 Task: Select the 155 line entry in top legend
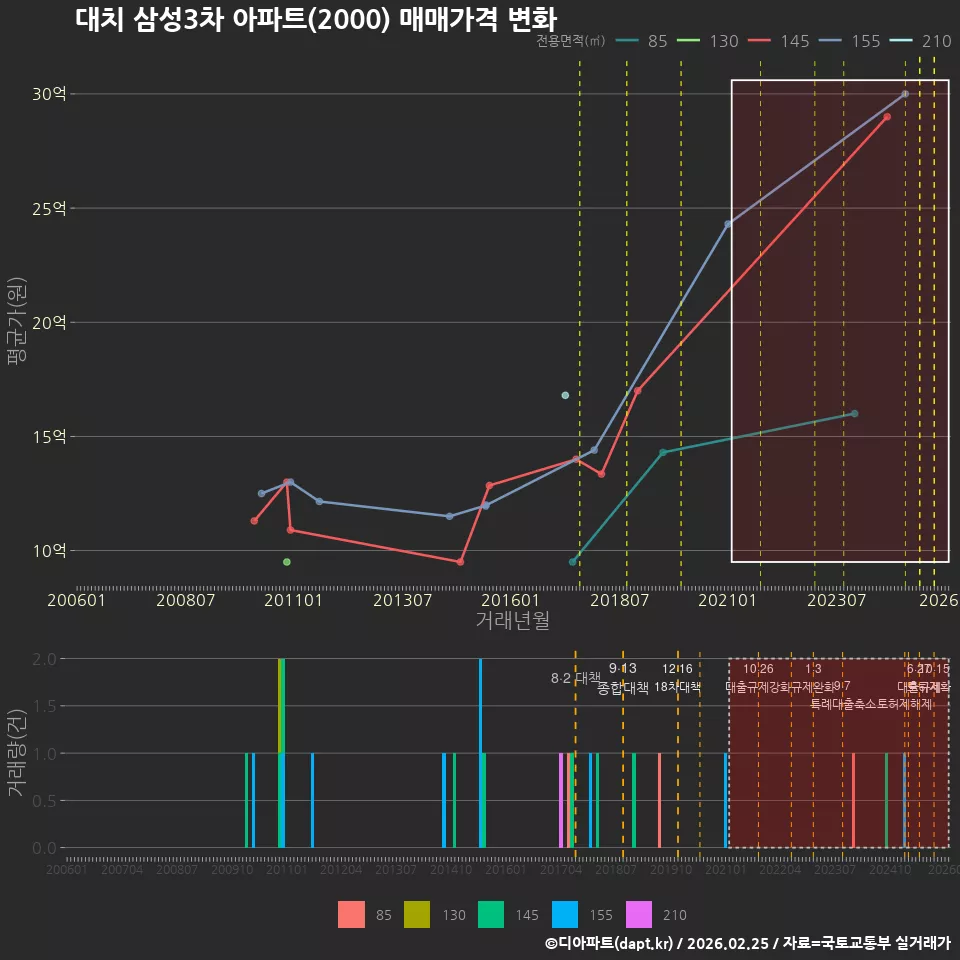pos(850,41)
